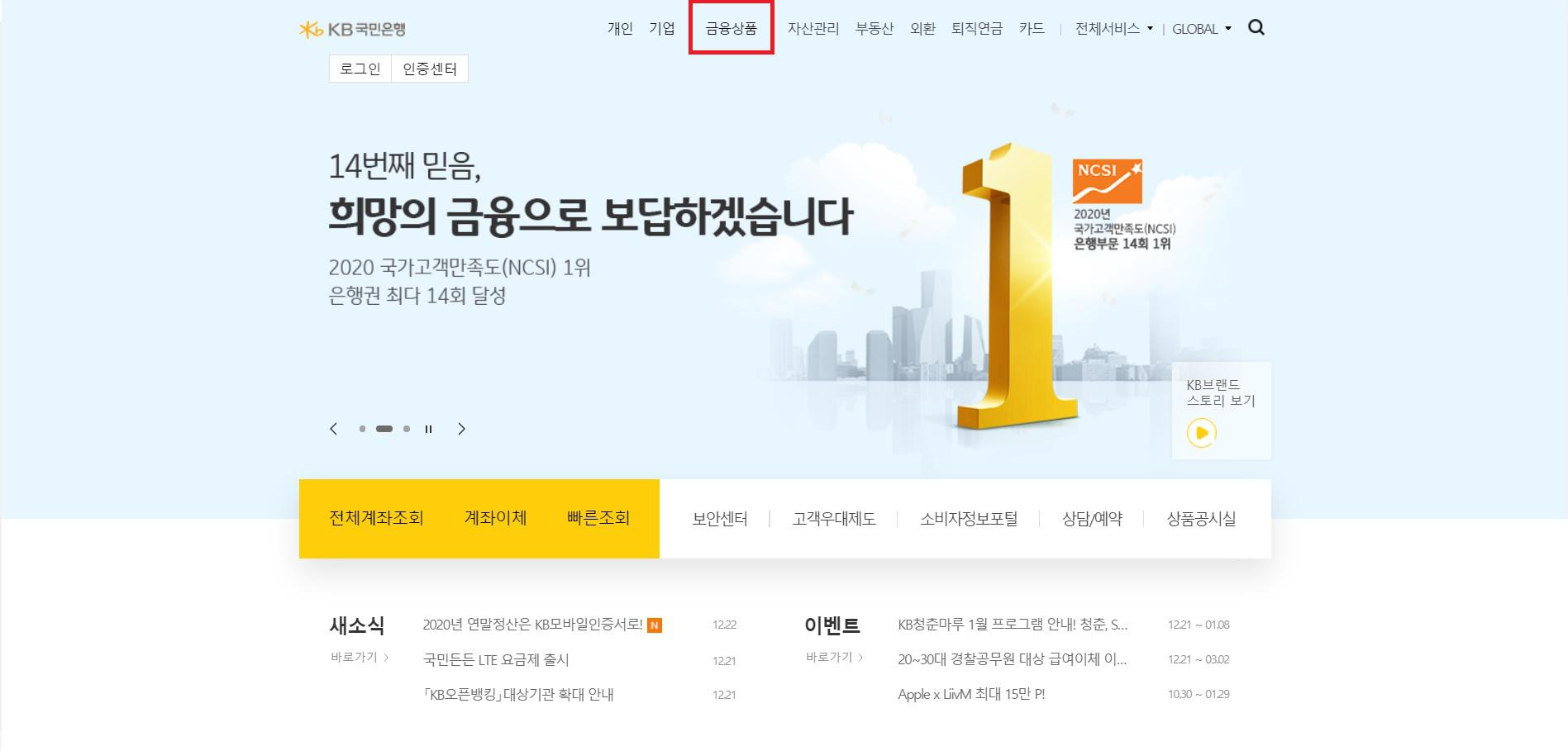Go to previous banner slide arrow
Image resolution: width=1568 pixels, height=751 pixels.
[333, 429]
